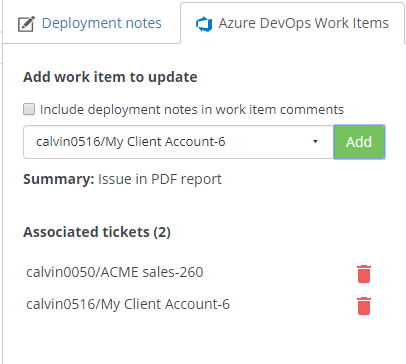Click the Summary: Issue in PDF report text
The height and width of the screenshot is (364, 406).
122,179
